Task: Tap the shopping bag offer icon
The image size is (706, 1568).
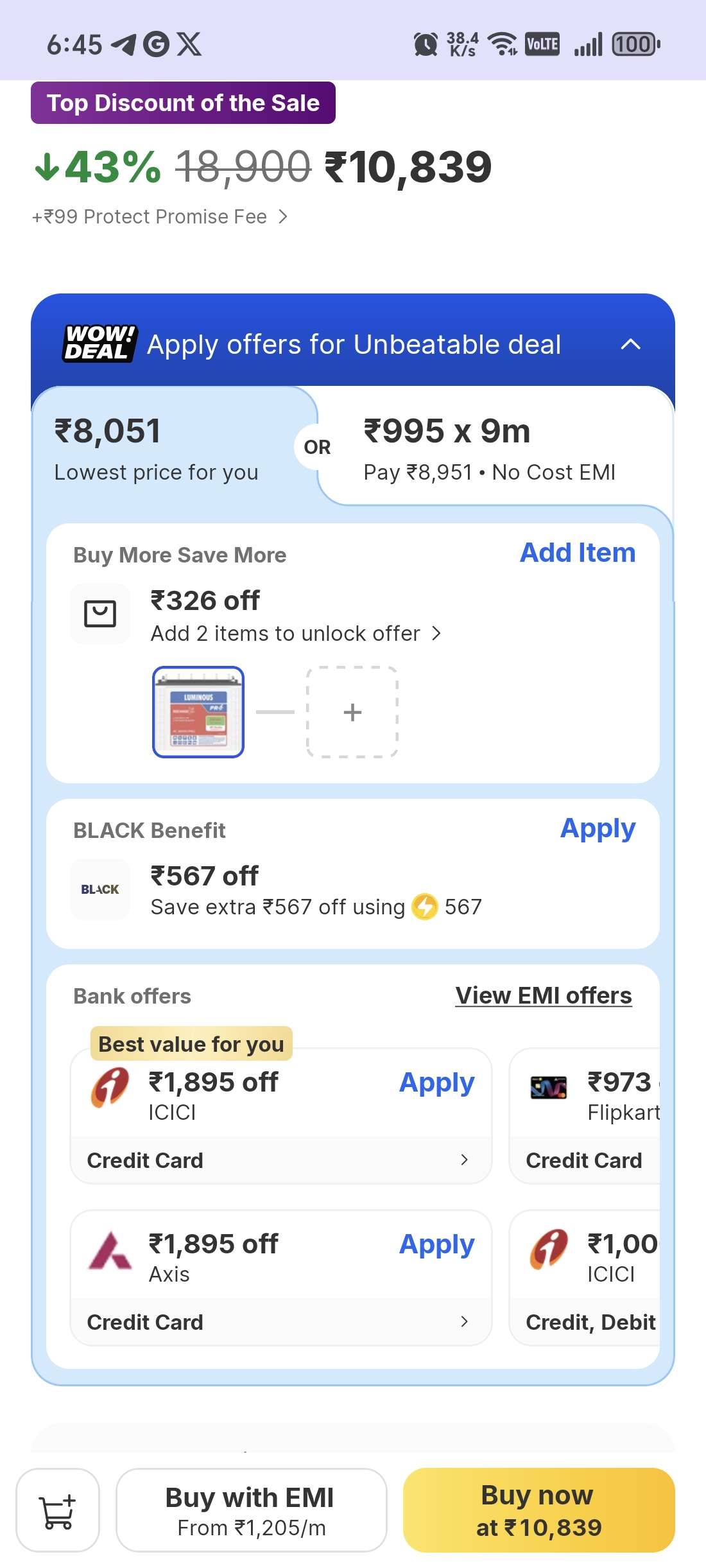Action: [x=100, y=614]
